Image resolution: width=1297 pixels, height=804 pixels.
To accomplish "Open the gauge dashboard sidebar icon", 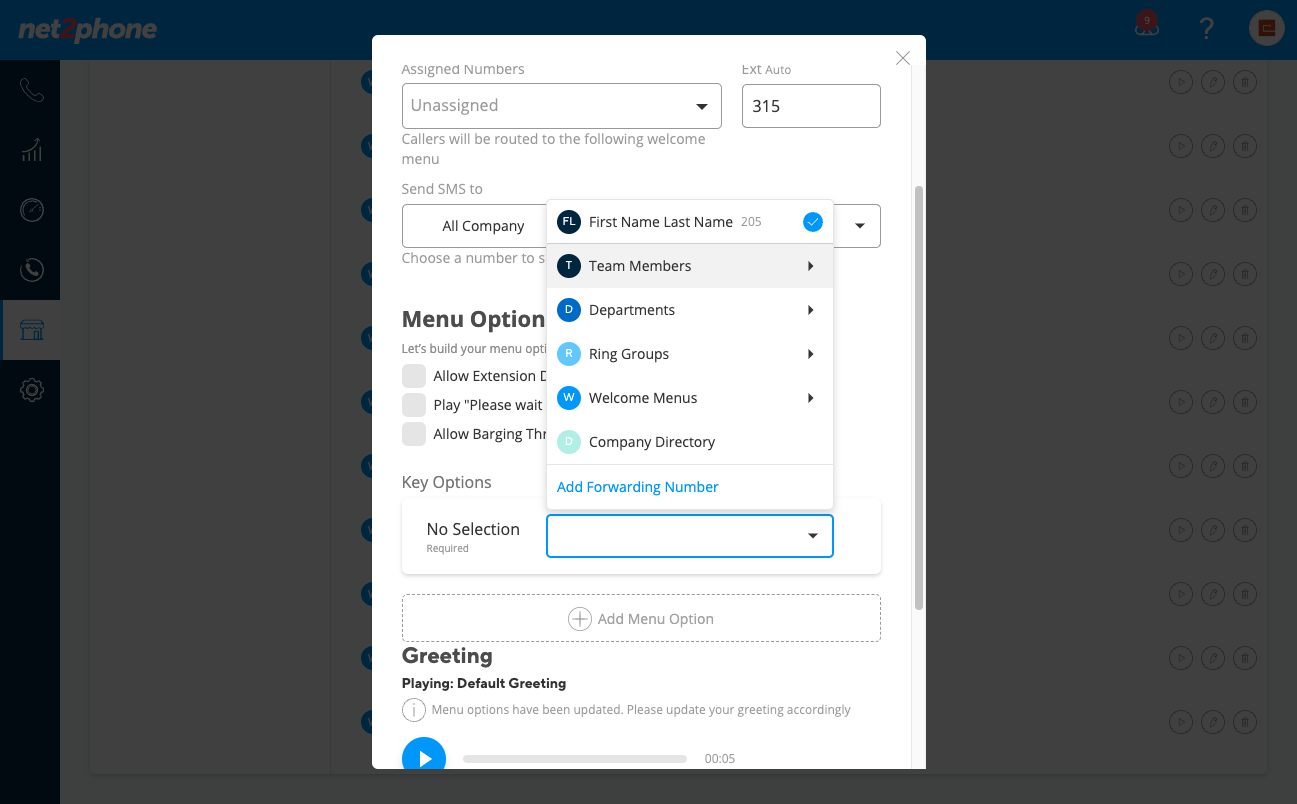I will tap(31, 210).
